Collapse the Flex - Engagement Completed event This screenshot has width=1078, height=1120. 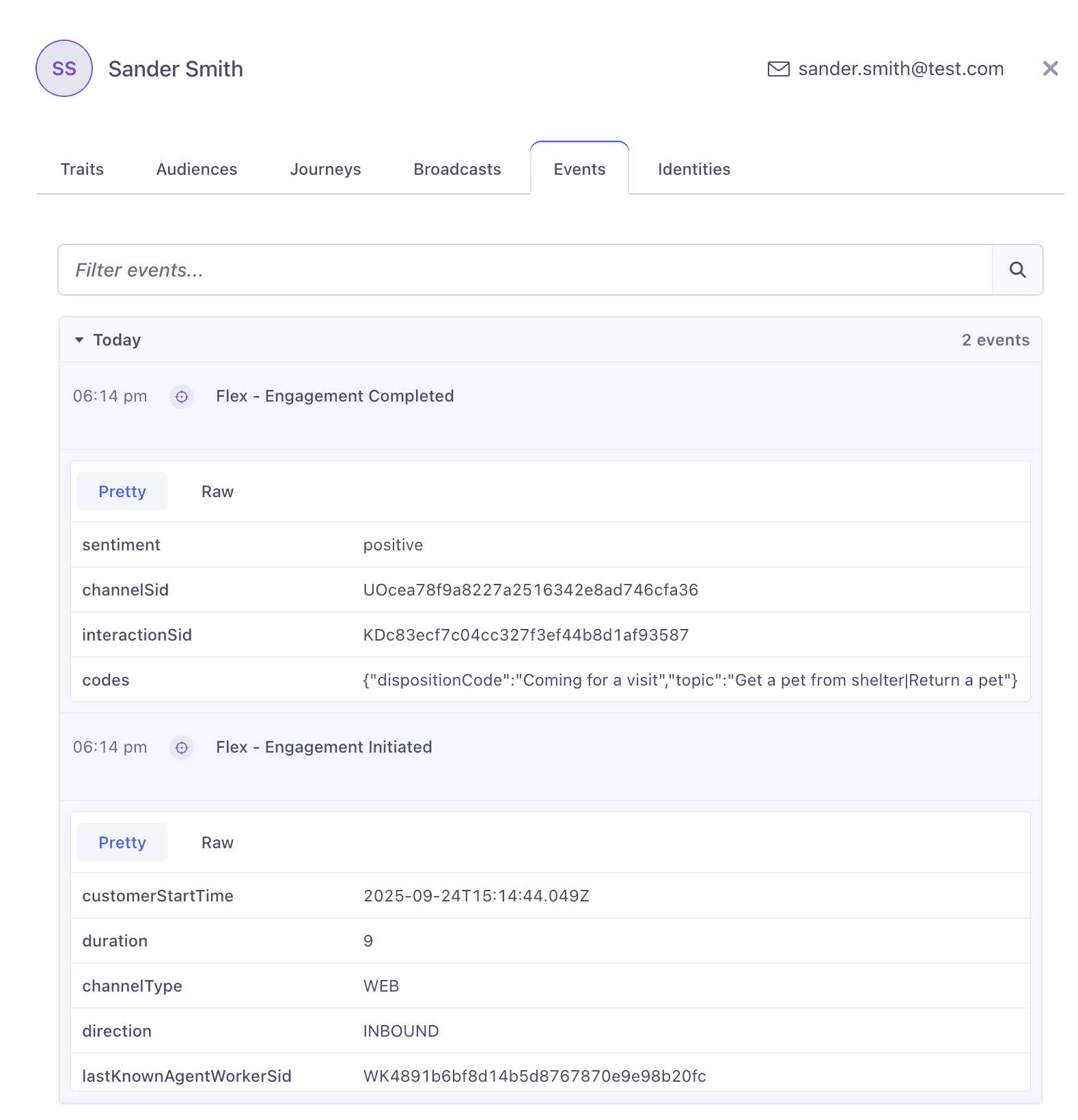pos(335,397)
